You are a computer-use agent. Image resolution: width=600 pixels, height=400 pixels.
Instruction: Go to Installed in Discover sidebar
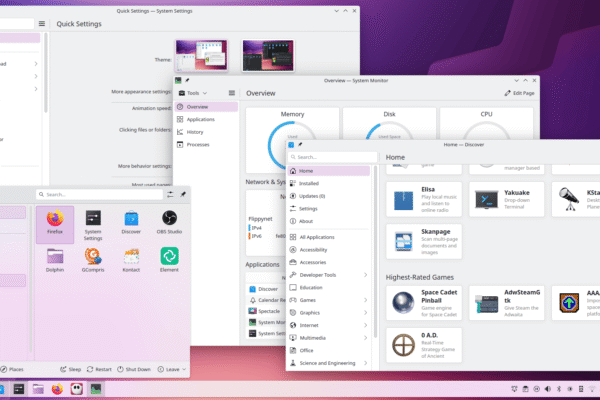[x=329, y=183]
